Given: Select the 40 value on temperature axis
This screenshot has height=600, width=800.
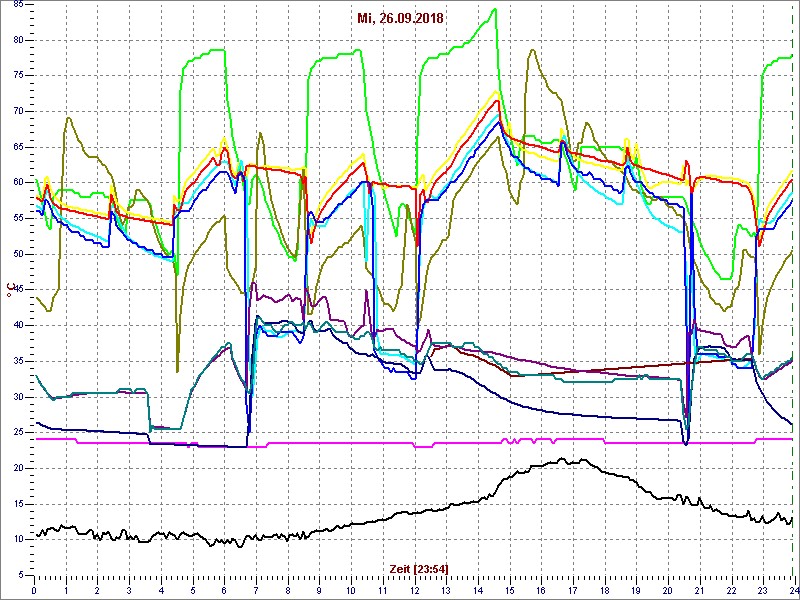Looking at the screenshot, I should click(18, 326).
